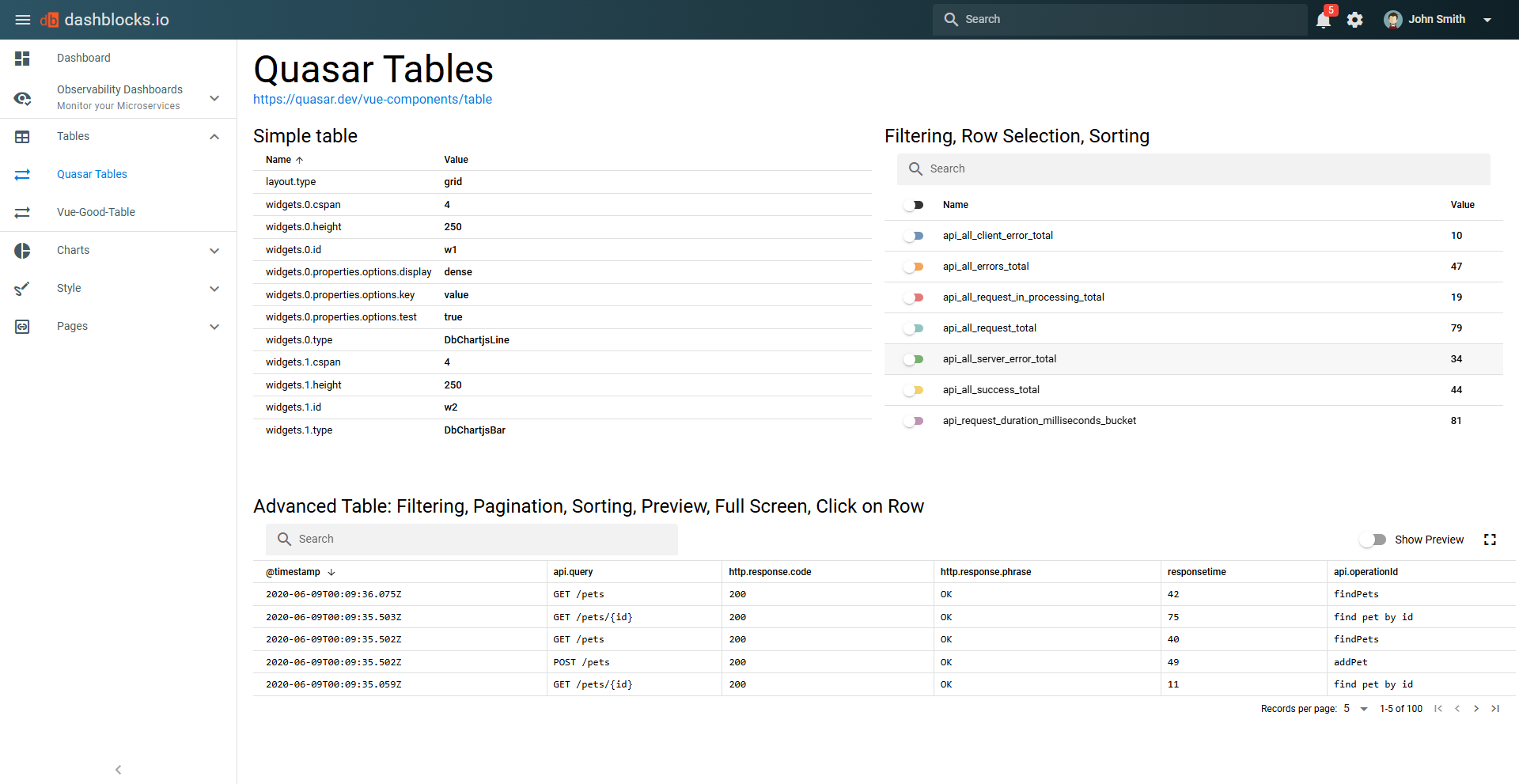The width and height of the screenshot is (1519, 784).
Task: Focus the top bar Search field
Action: click(1119, 20)
